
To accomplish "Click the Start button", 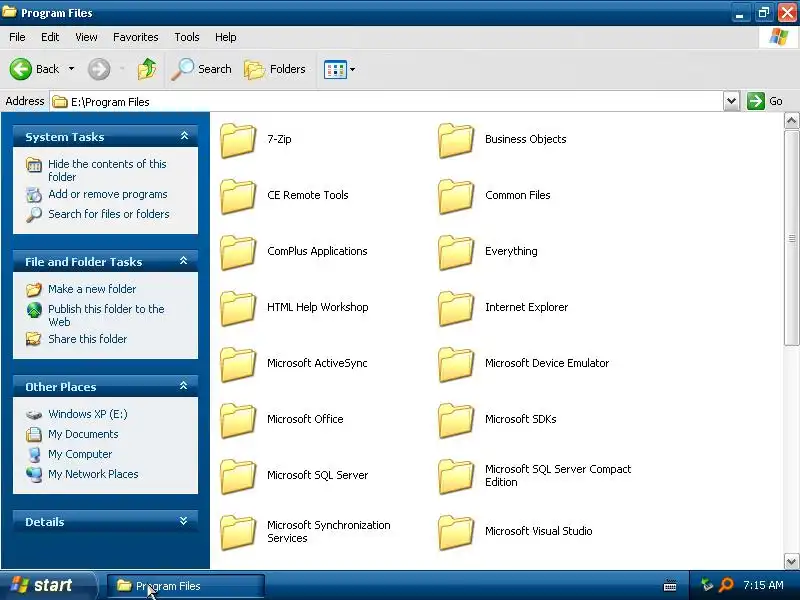I will (48, 585).
